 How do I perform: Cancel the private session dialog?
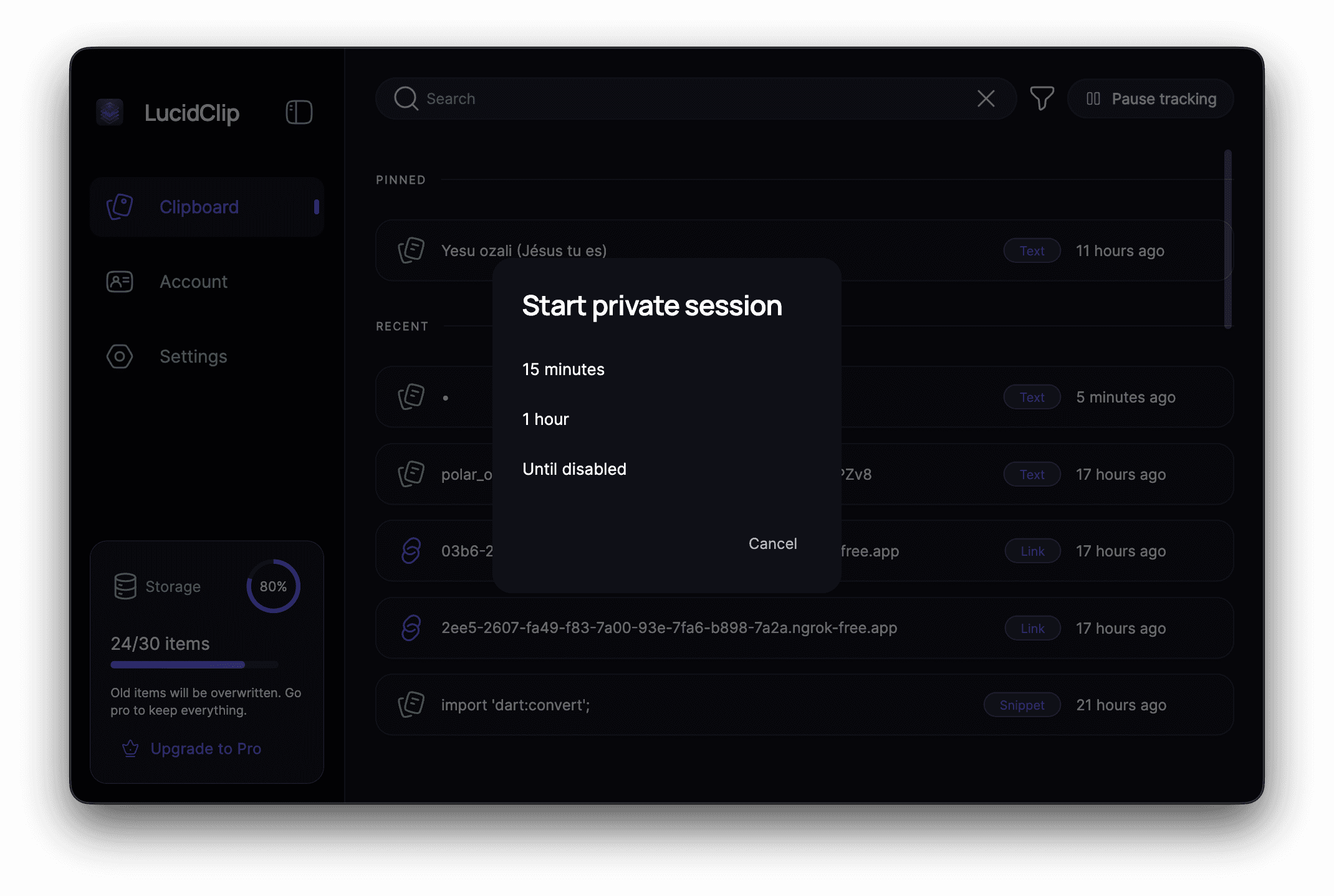tap(772, 543)
